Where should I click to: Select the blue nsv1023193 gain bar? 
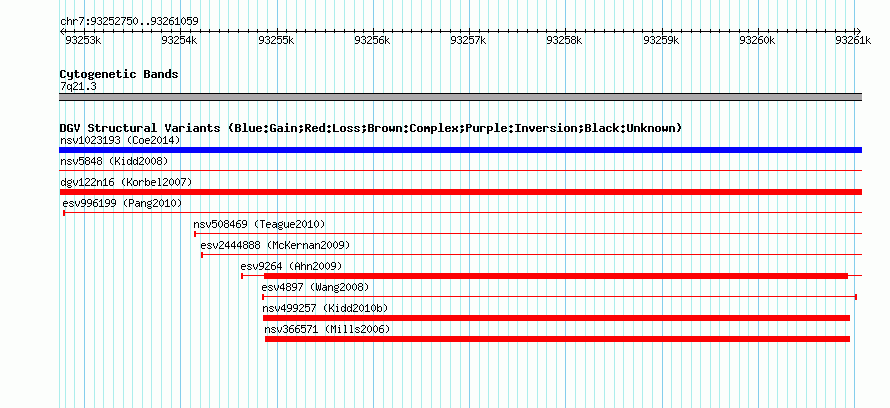(x=460, y=150)
